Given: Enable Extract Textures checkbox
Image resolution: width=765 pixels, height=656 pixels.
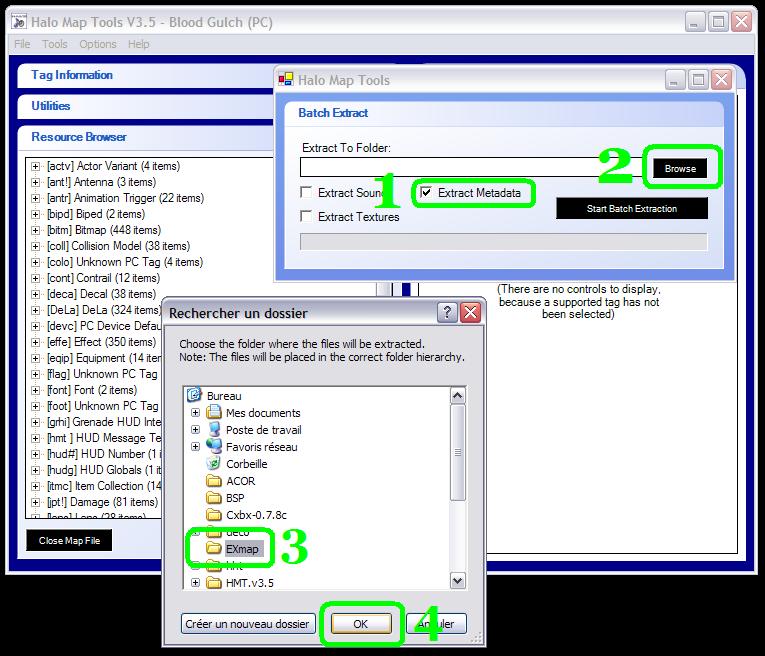Looking at the screenshot, I should click(306, 216).
